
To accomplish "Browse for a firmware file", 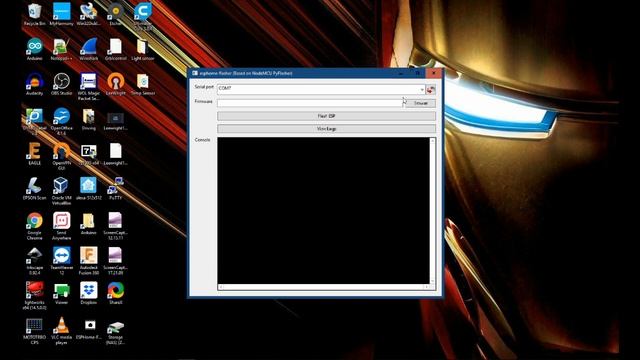I will 420,103.
